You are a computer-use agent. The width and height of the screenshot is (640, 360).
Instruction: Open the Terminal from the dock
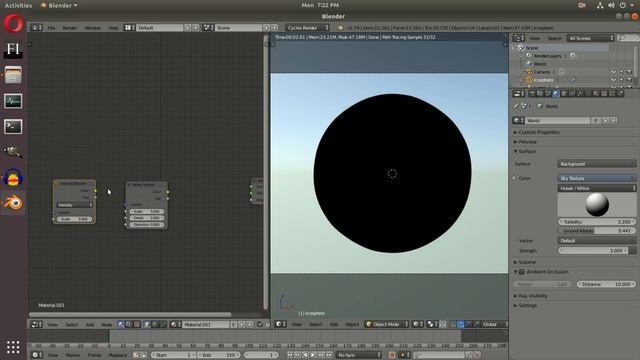click(x=13, y=127)
